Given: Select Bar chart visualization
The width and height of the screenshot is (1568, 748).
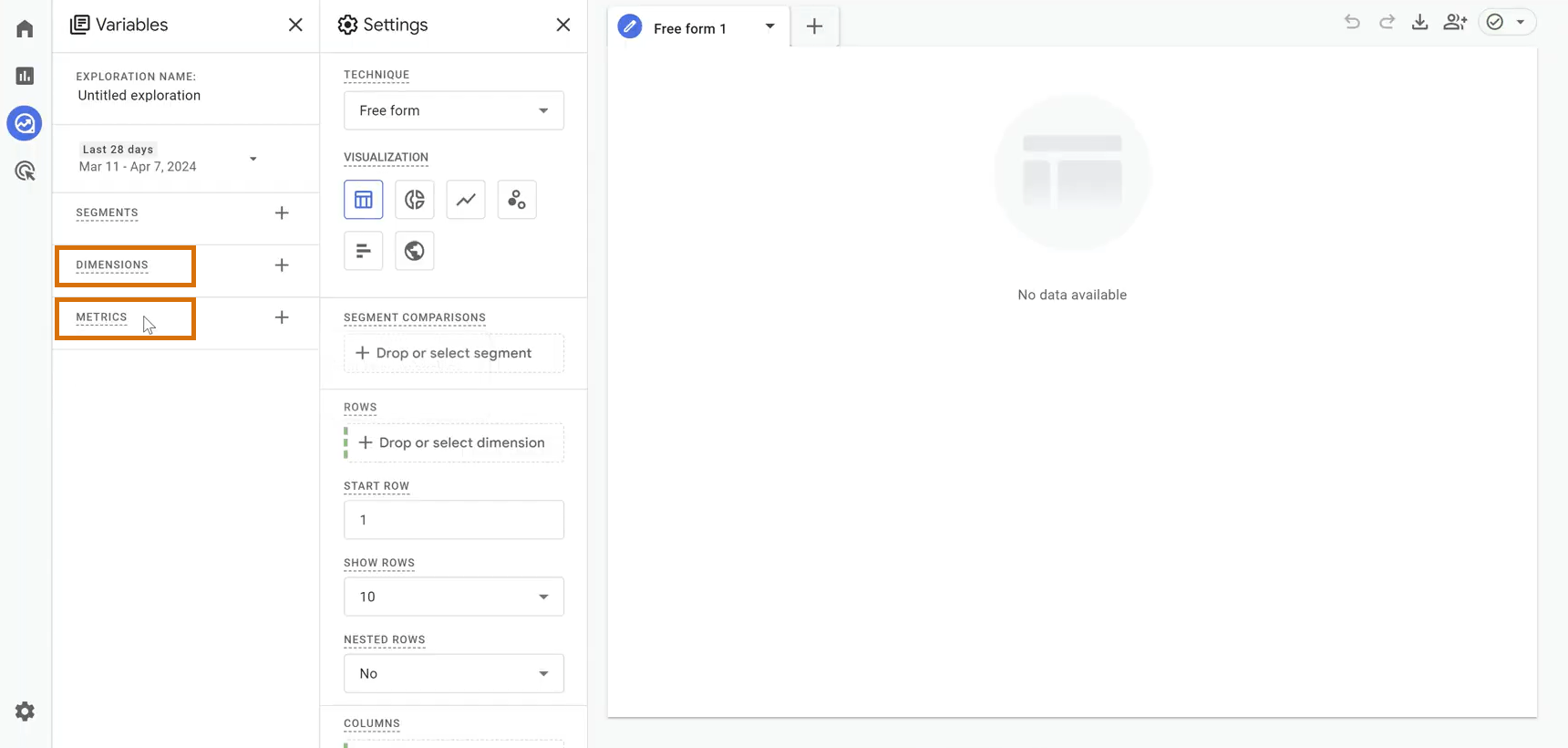Looking at the screenshot, I should (364, 251).
